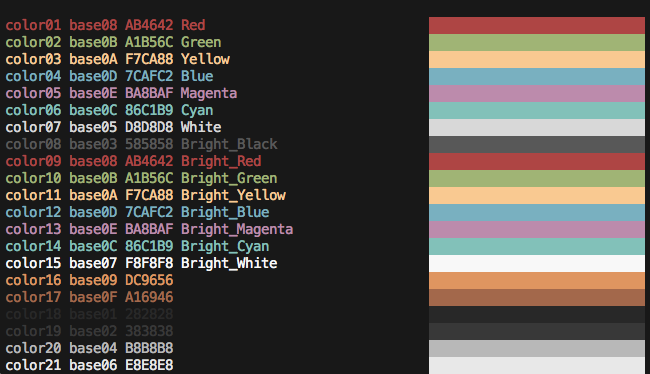Click the faint 'color18' label
The height and width of the screenshot is (374, 650).
pyautogui.click(x=33, y=314)
